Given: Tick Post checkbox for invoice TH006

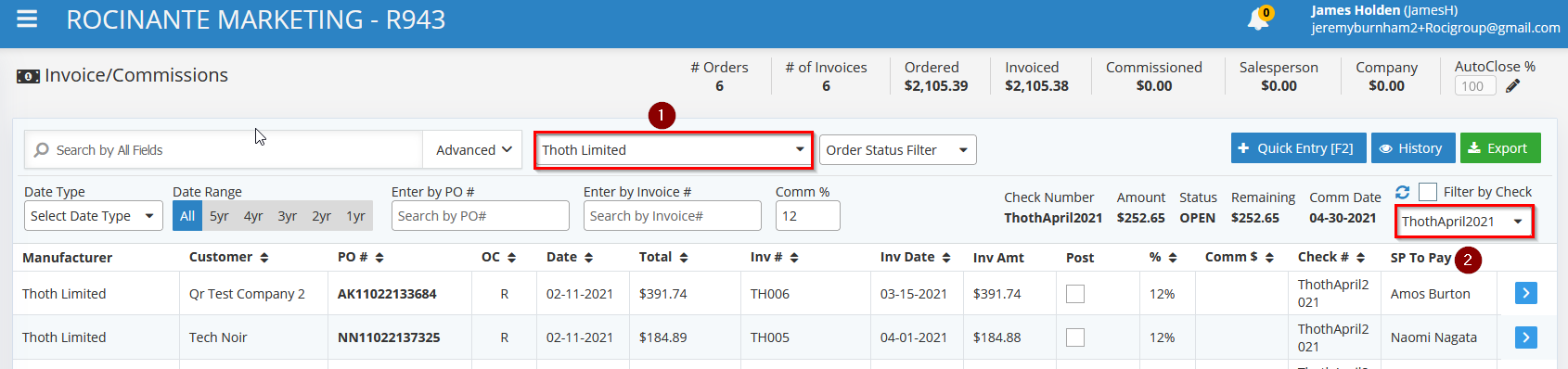Looking at the screenshot, I should coord(1075,293).
